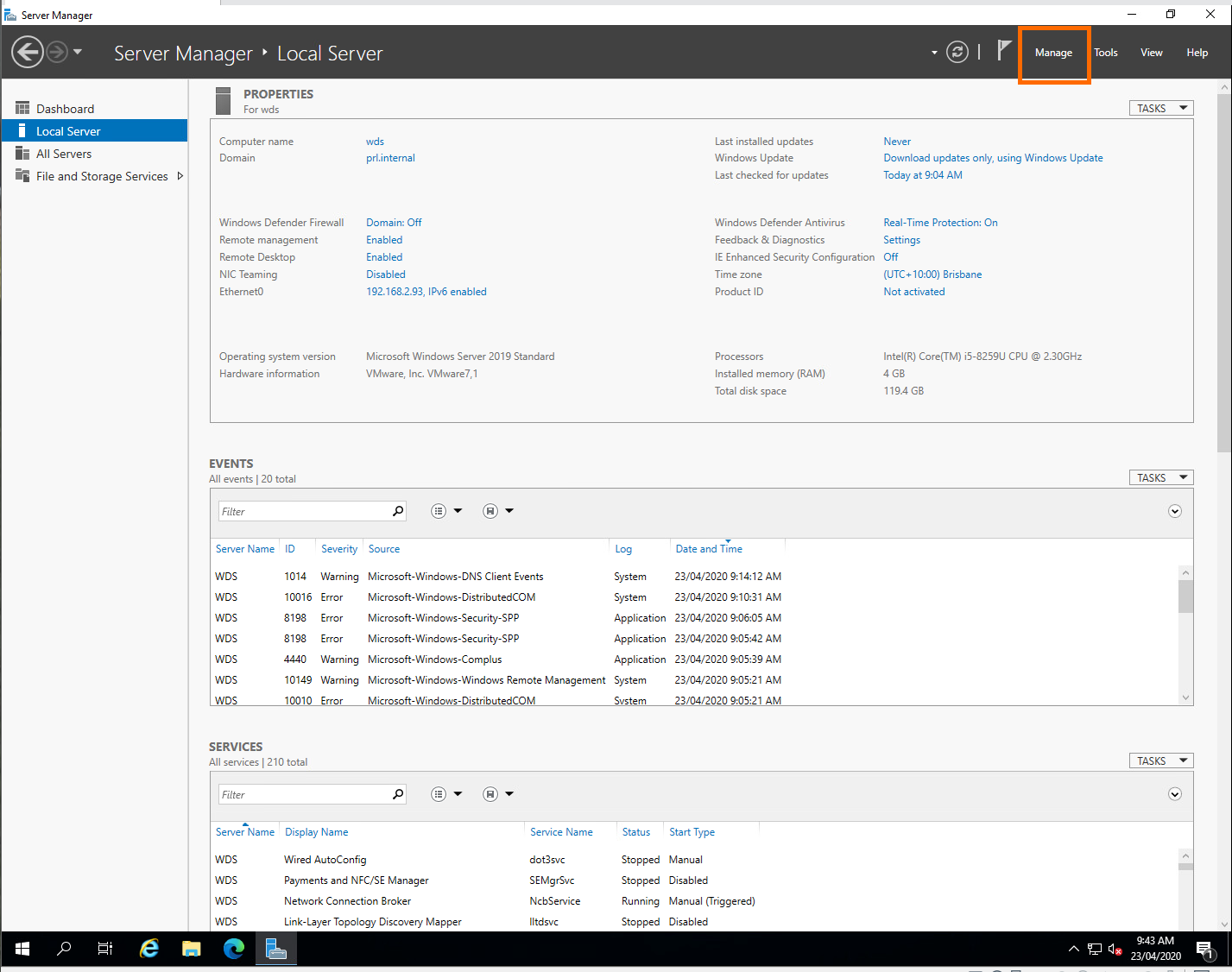
Task: Open the View menu
Action: click(1151, 53)
